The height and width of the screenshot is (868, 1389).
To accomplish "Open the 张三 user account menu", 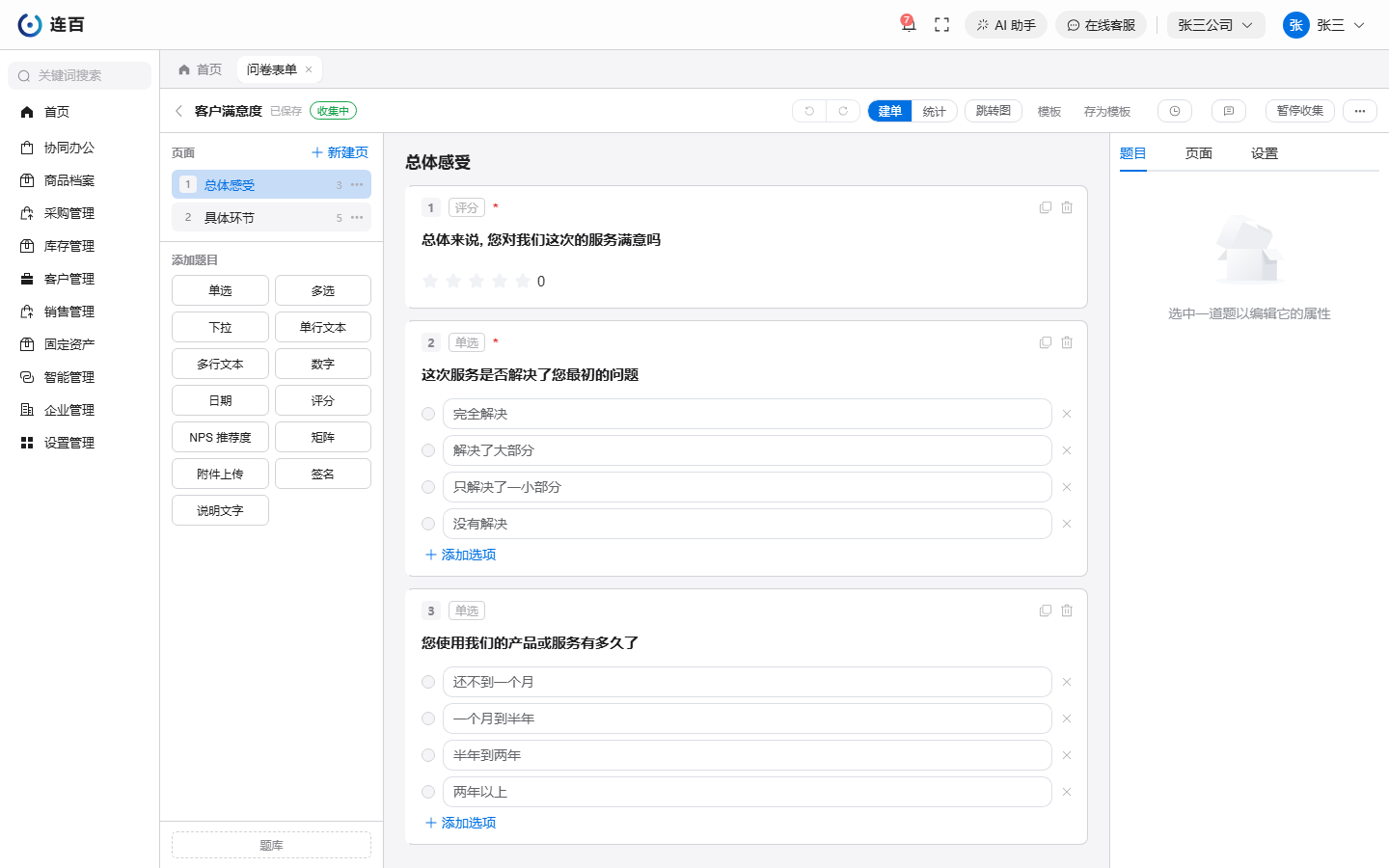I will click(1323, 25).
